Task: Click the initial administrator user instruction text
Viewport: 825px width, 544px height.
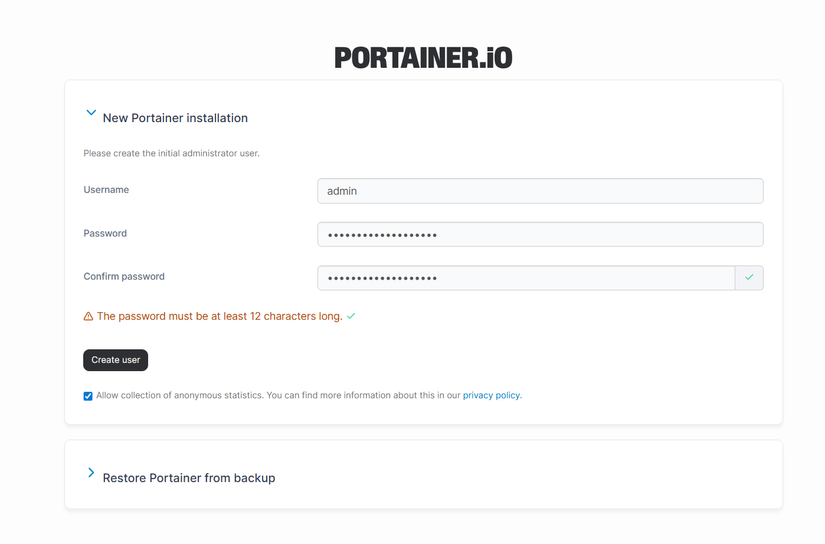Action: (x=171, y=154)
